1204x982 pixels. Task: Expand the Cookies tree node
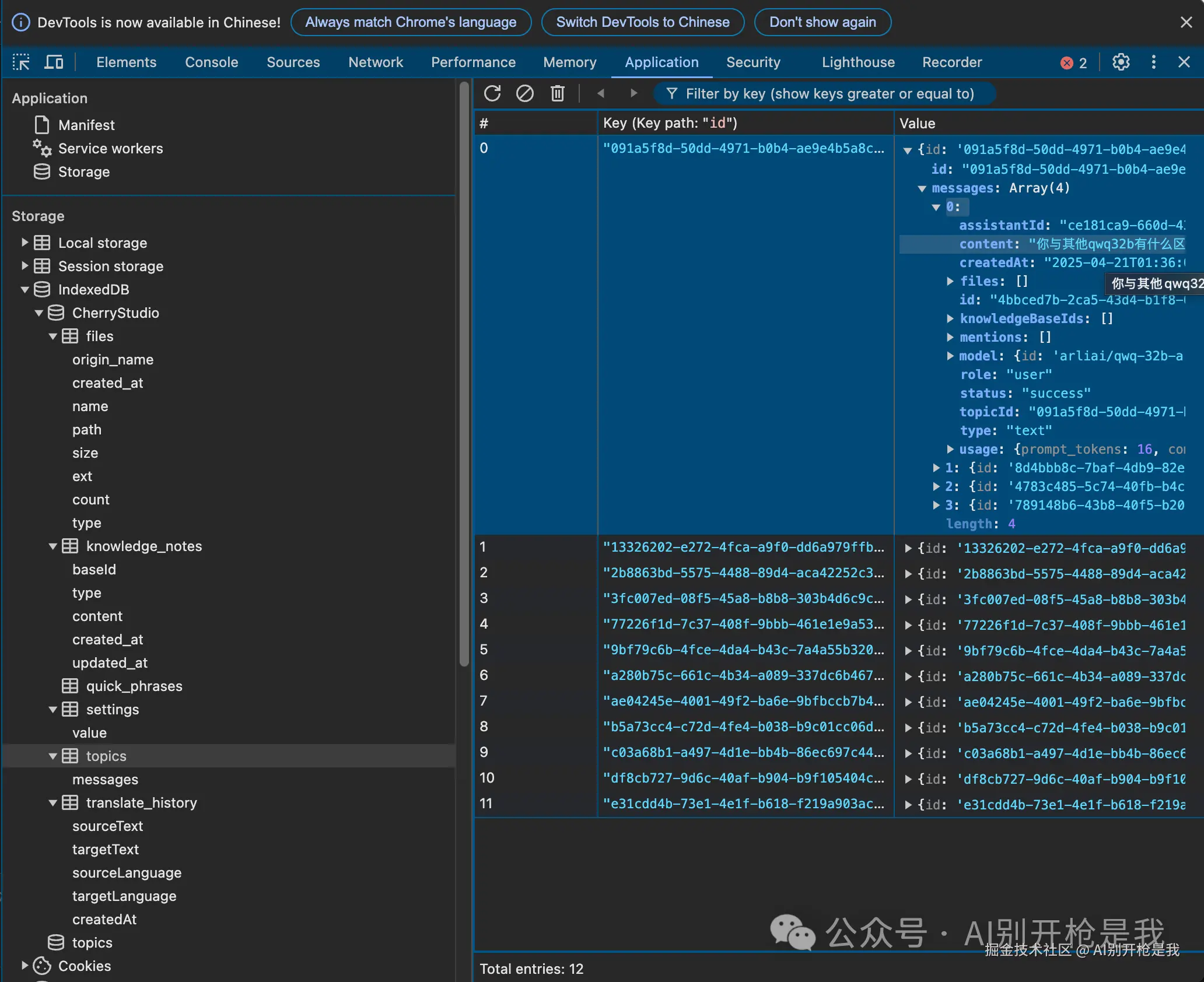24,966
